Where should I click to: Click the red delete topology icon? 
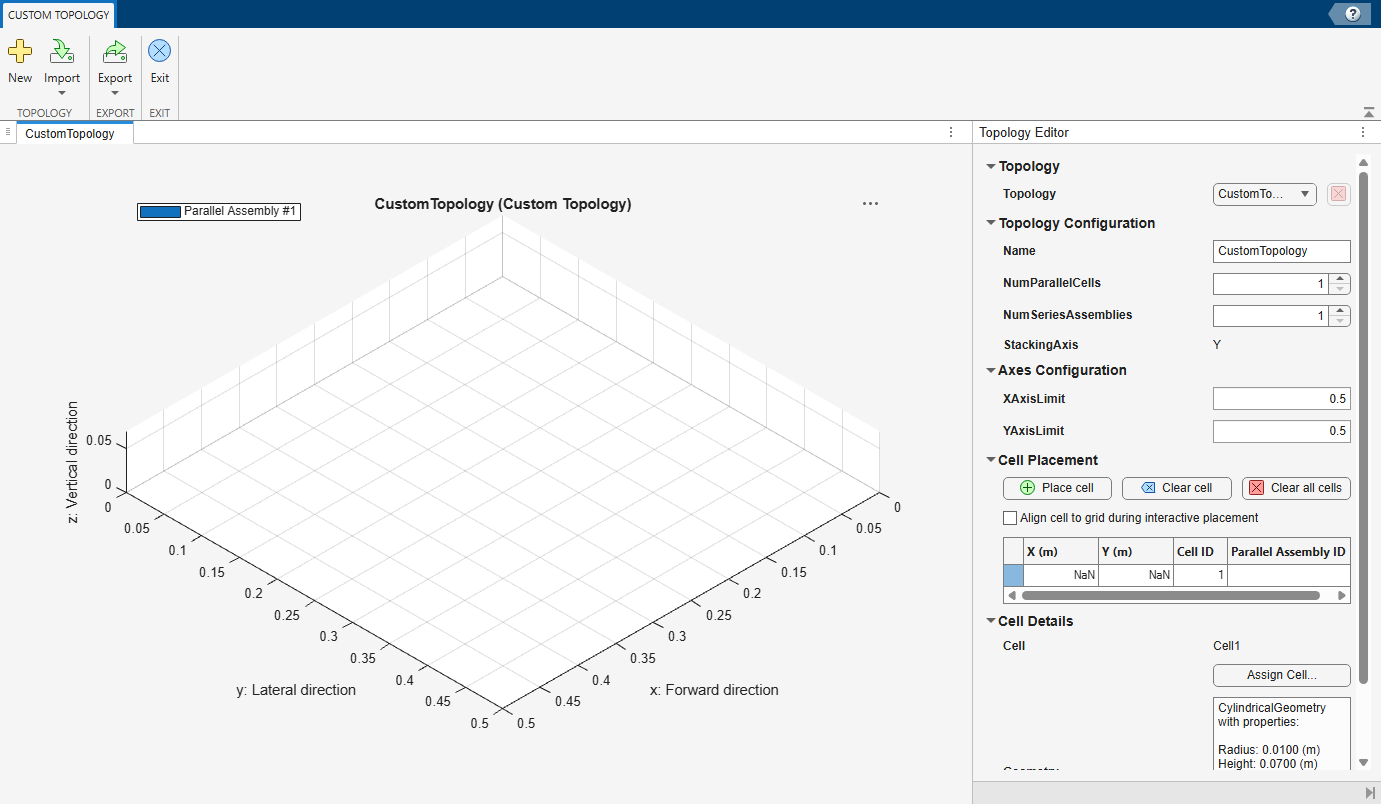(x=1338, y=194)
